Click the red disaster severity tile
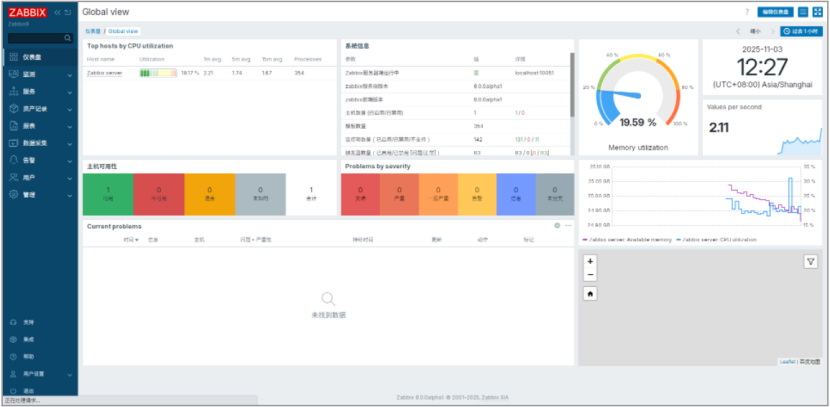The width and height of the screenshot is (830, 407). point(360,193)
